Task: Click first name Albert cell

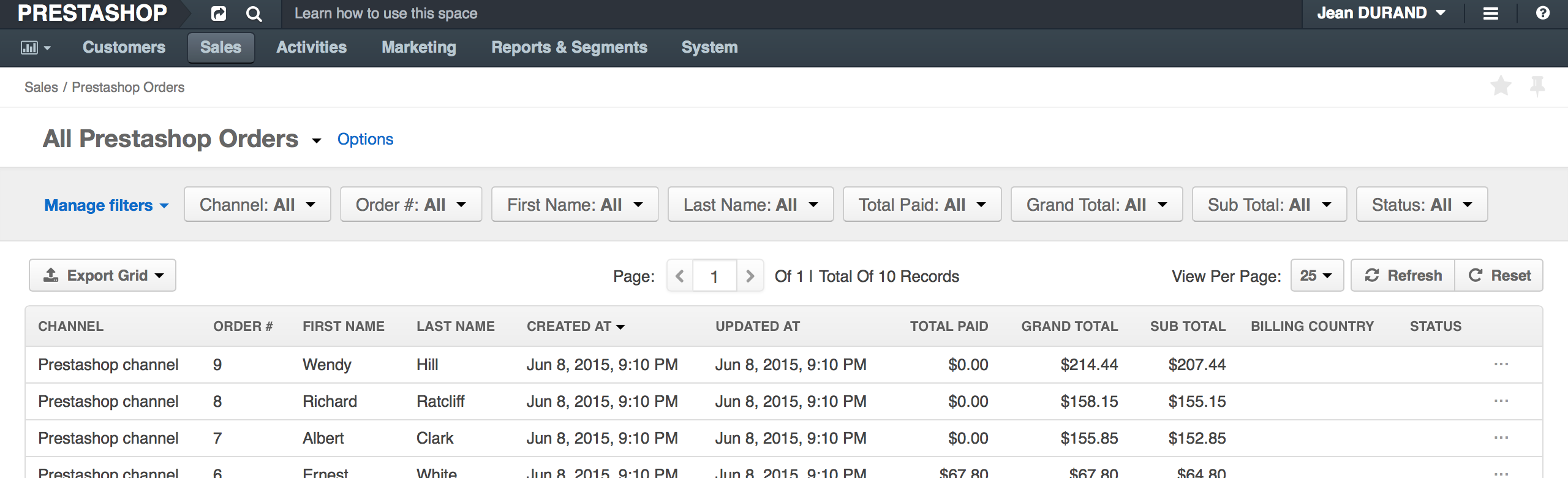Action: (x=323, y=438)
